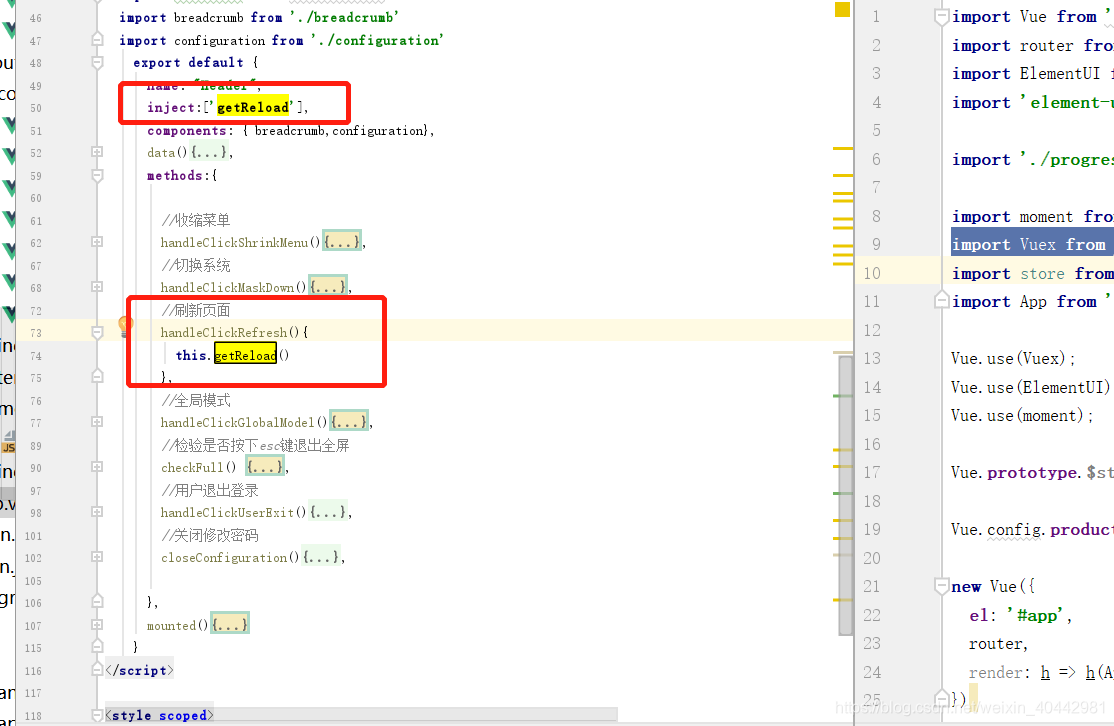Click the 'components' property name
The width and height of the screenshot is (1114, 726).
click(186, 130)
